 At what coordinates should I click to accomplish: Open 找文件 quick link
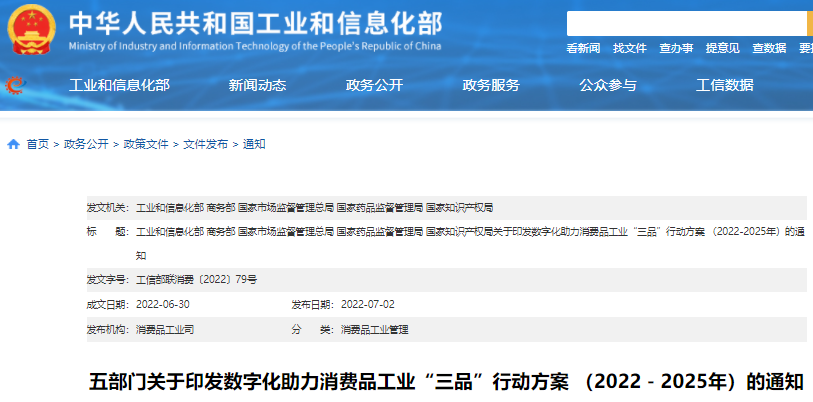coord(629,48)
